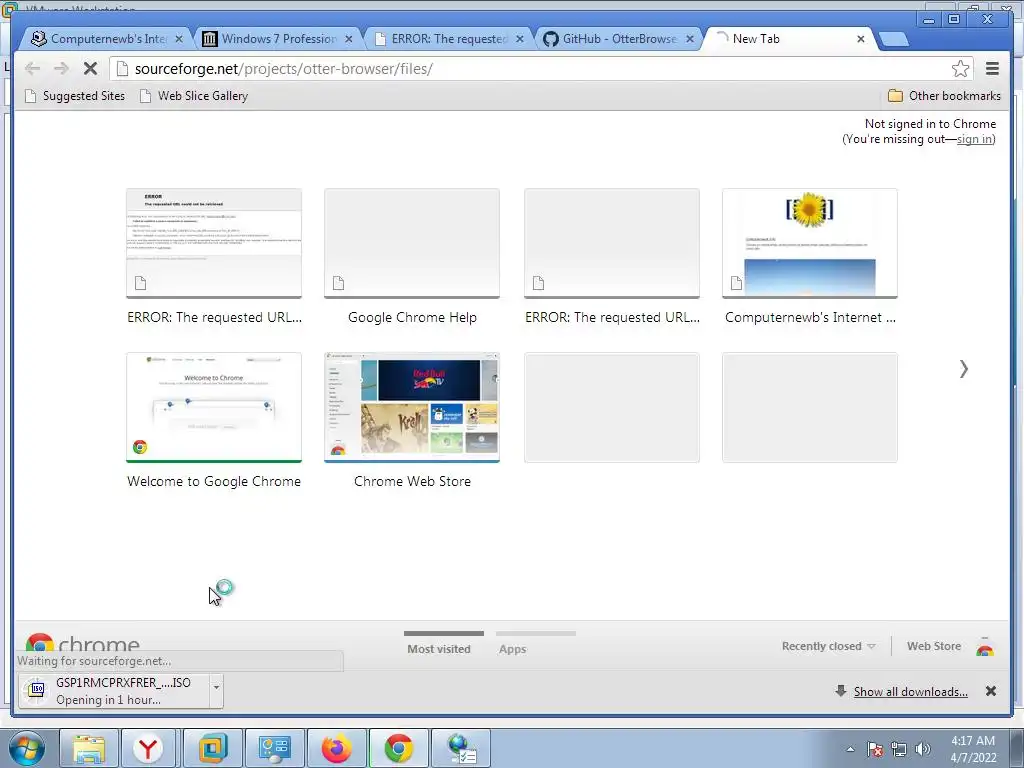Click the Web Store icon in footer
The height and width of the screenshot is (768, 1024).
pyautogui.click(x=985, y=647)
